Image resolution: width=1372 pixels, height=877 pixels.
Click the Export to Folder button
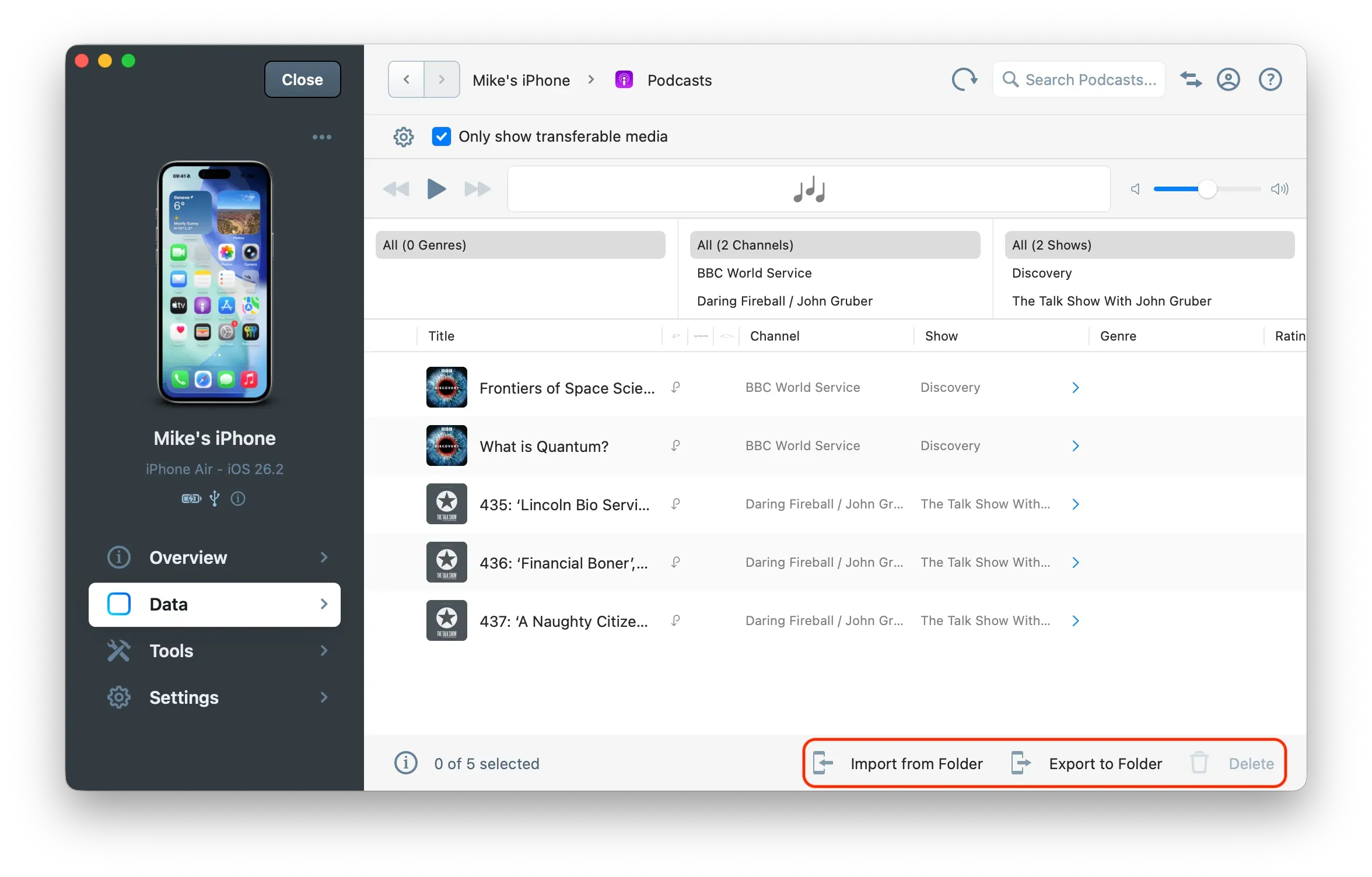point(1105,763)
